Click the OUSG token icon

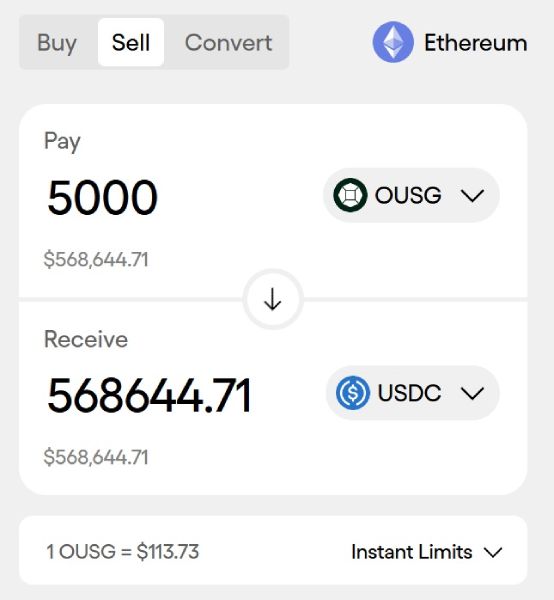(350, 195)
